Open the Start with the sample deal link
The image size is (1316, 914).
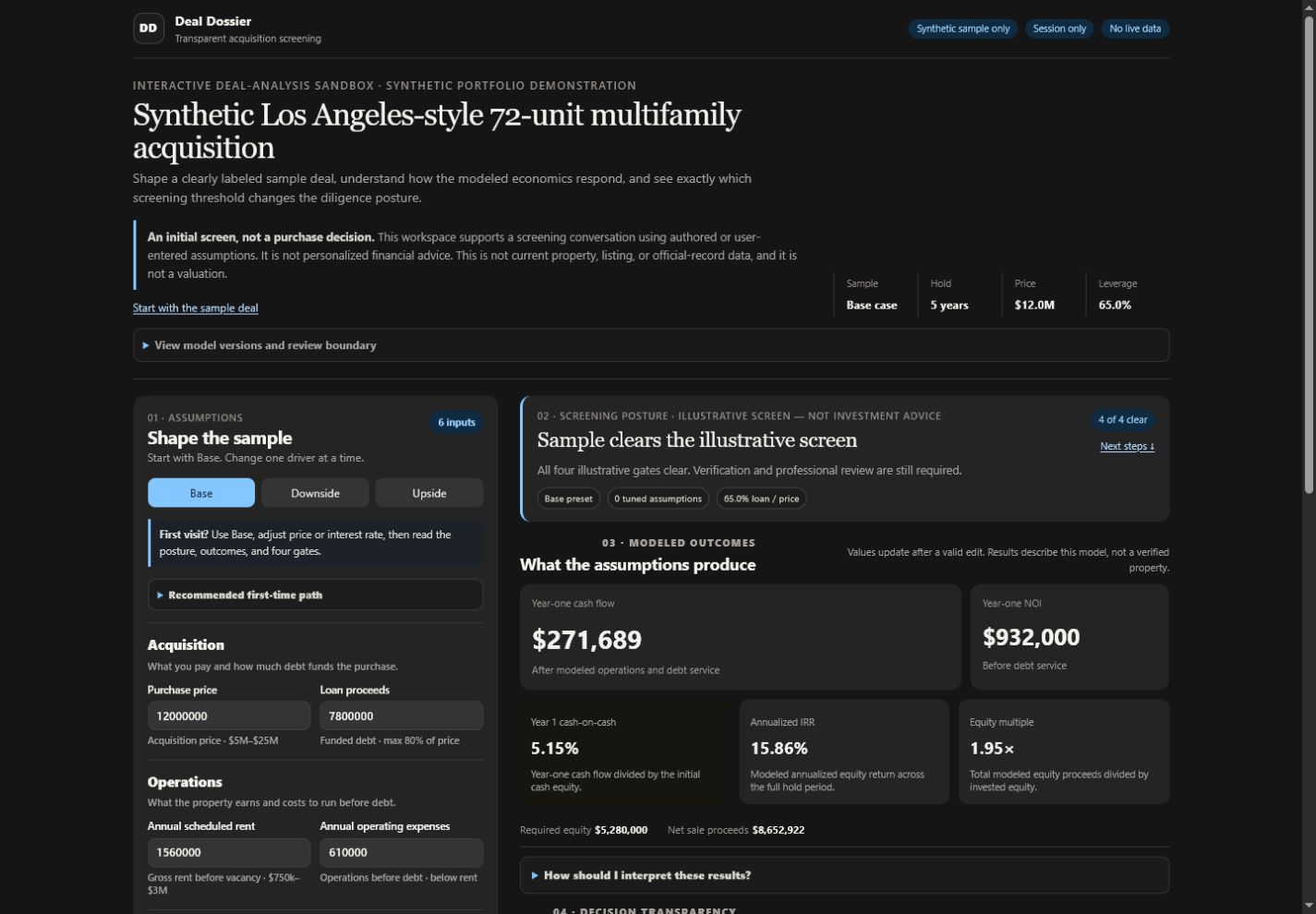(x=196, y=308)
